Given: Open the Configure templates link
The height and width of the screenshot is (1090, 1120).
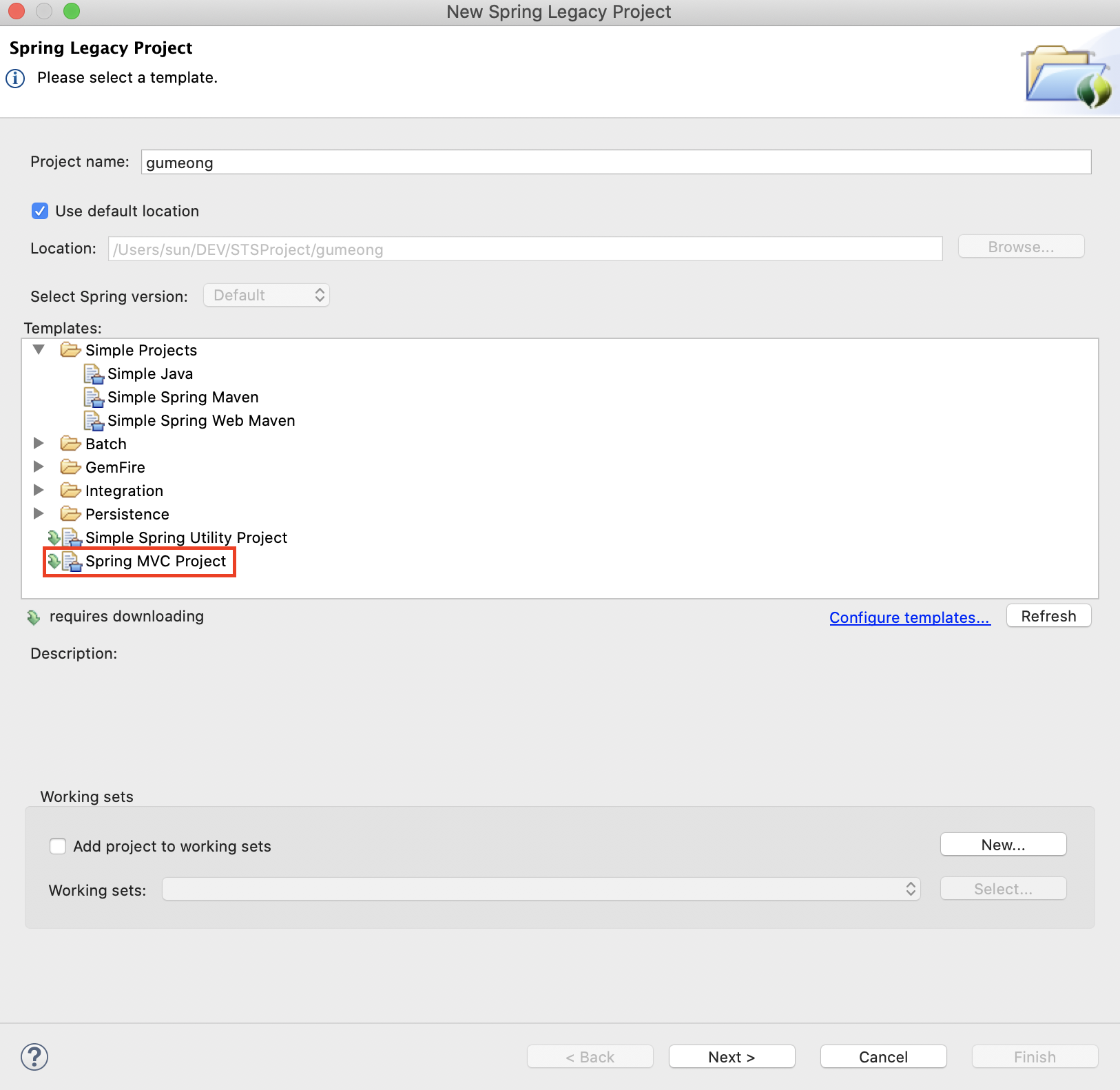Looking at the screenshot, I should 910,617.
